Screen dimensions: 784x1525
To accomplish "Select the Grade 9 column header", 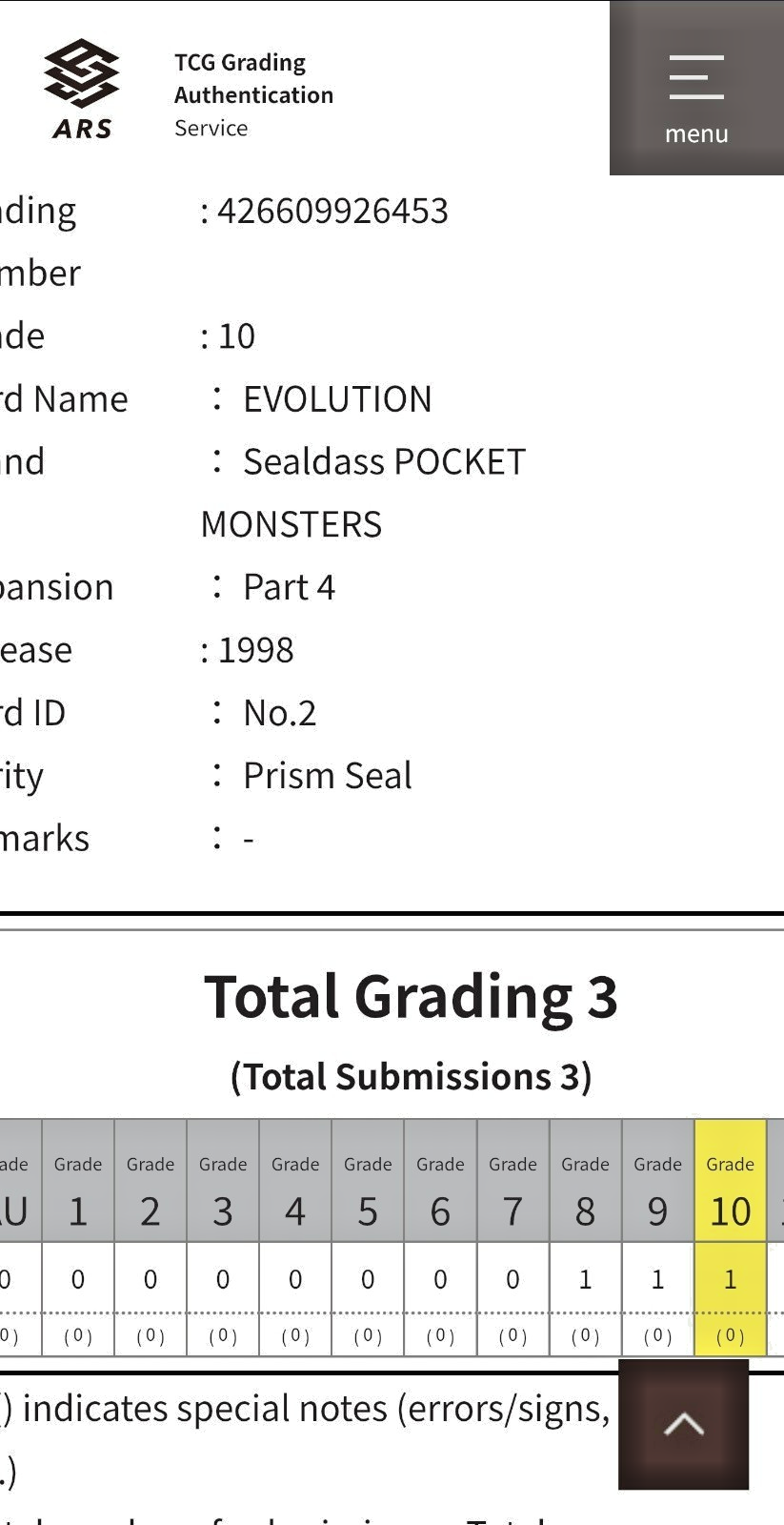I will [658, 1181].
